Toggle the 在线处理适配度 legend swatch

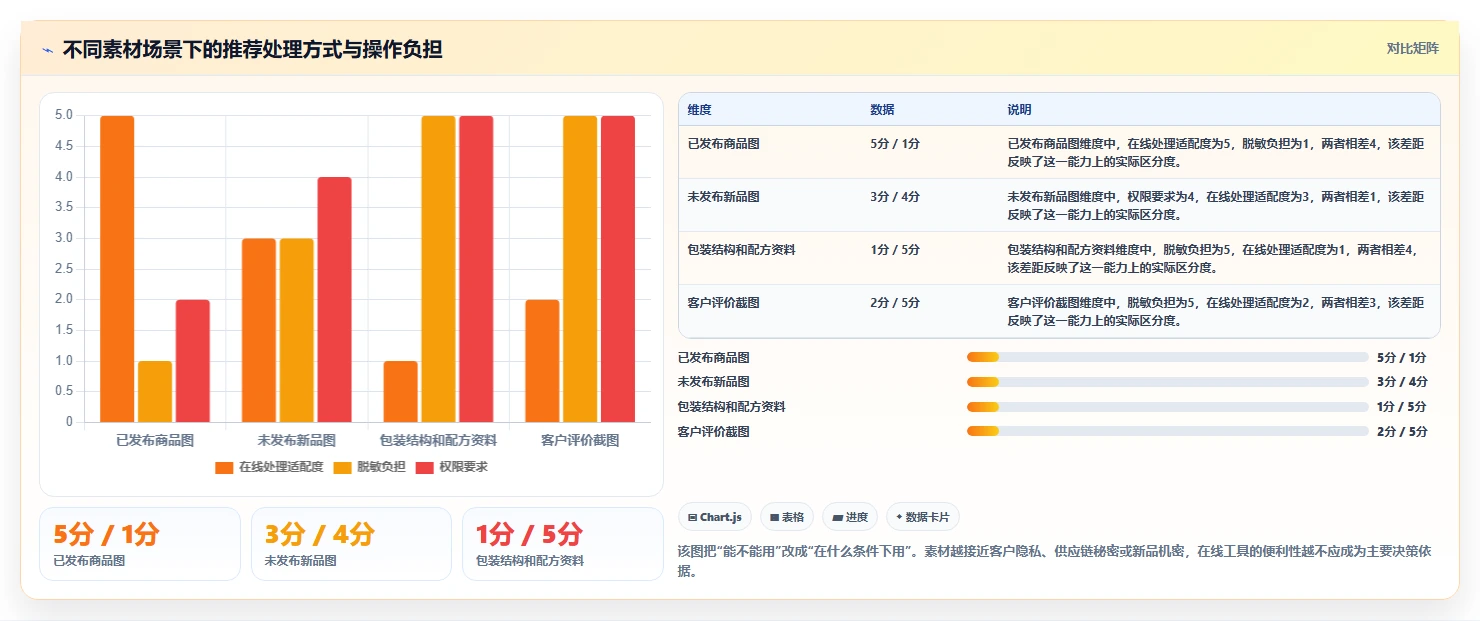(224, 467)
